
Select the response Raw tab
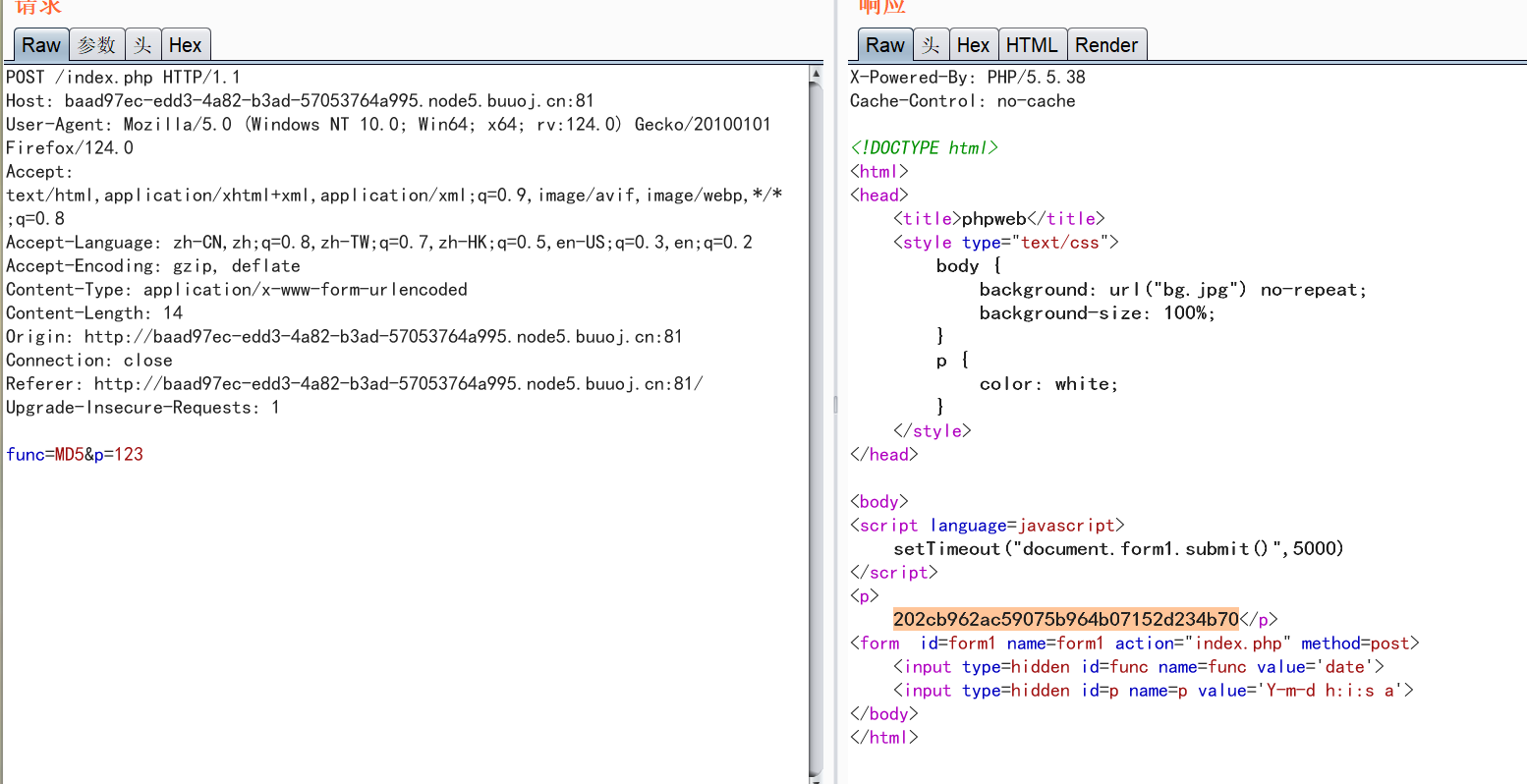885,45
